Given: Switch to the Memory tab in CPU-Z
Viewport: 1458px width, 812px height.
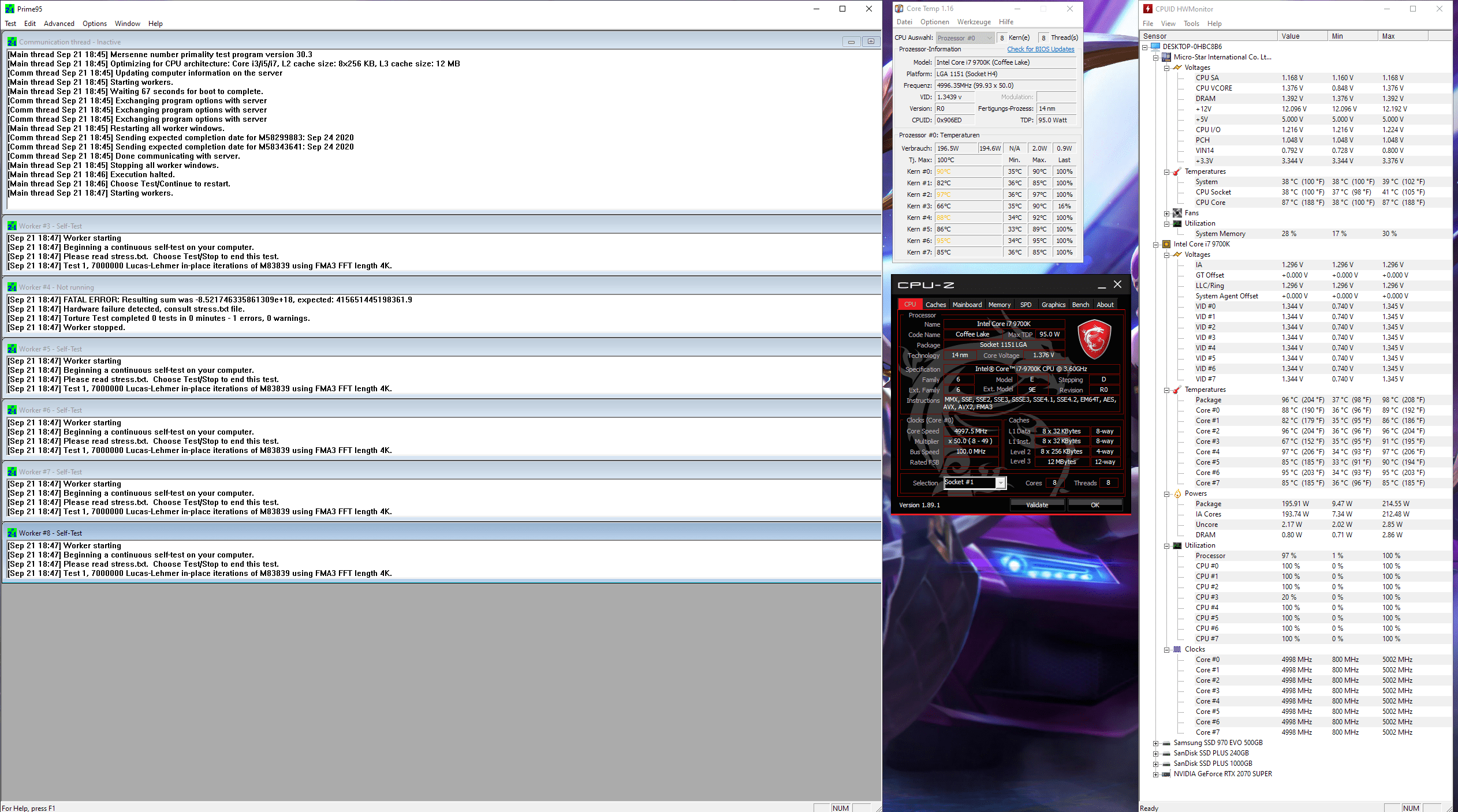Looking at the screenshot, I should (999, 305).
